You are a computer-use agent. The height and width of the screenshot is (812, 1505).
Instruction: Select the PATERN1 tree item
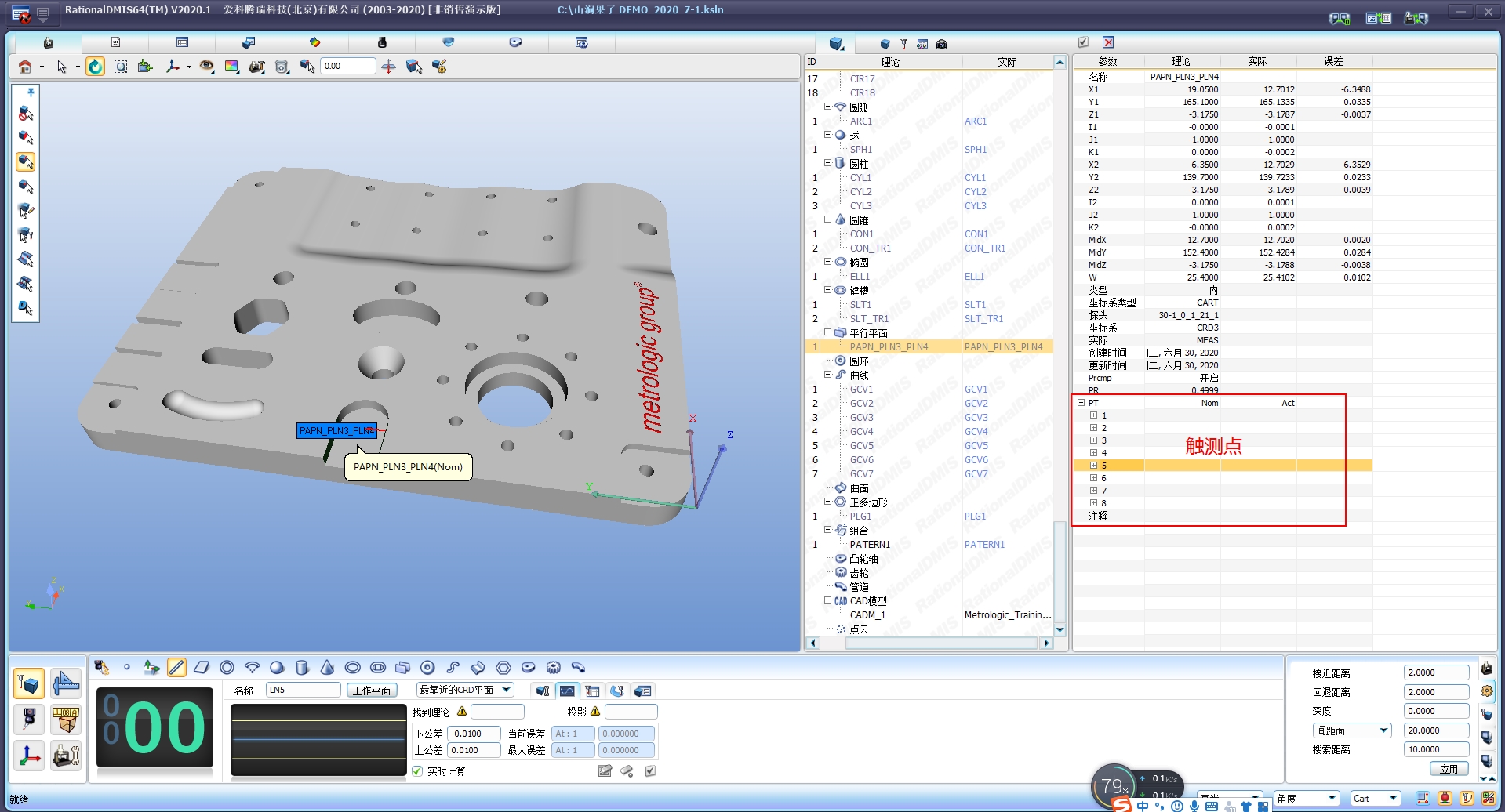coord(870,545)
